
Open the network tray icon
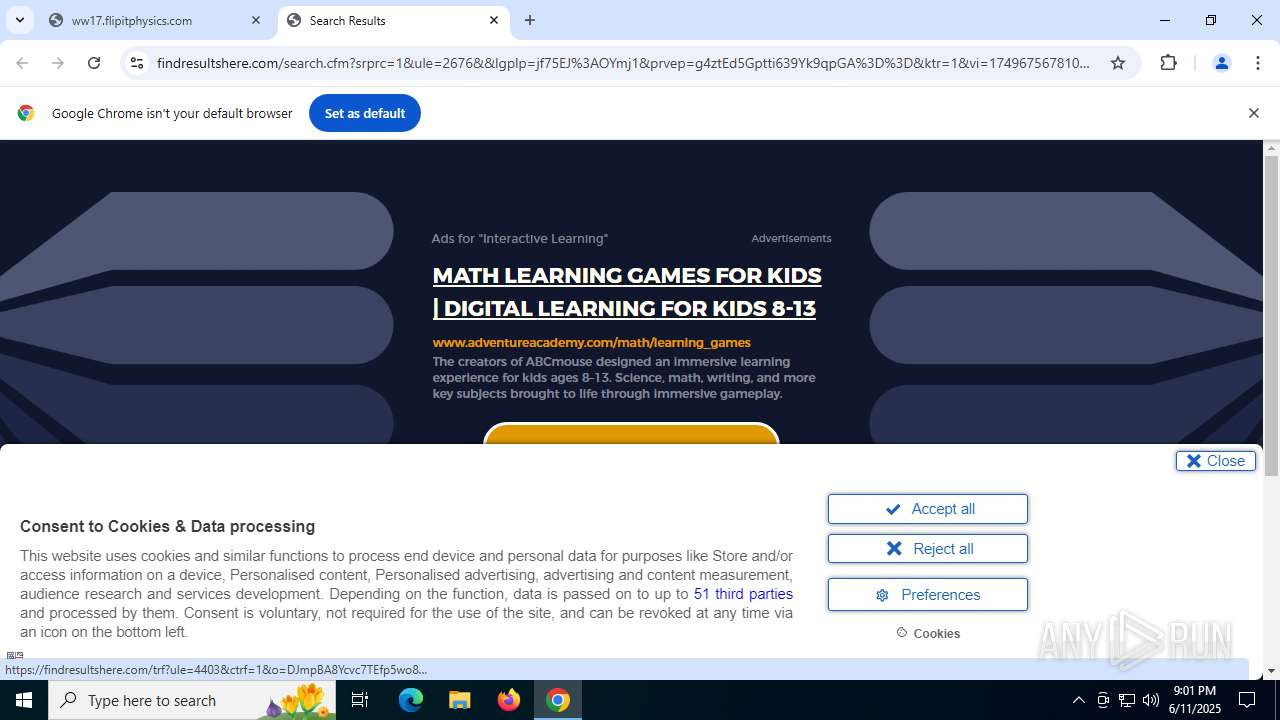(x=1127, y=700)
